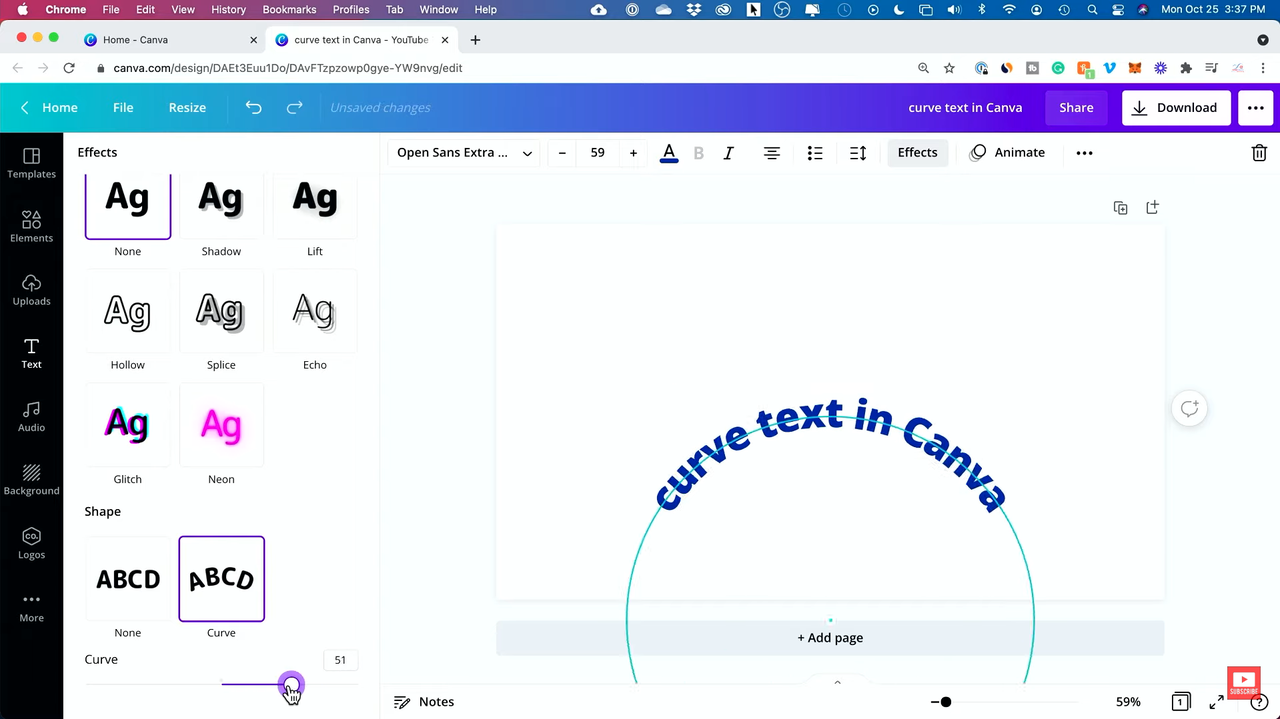
Task: Open the Audio sidebar panel
Action: coord(31,416)
